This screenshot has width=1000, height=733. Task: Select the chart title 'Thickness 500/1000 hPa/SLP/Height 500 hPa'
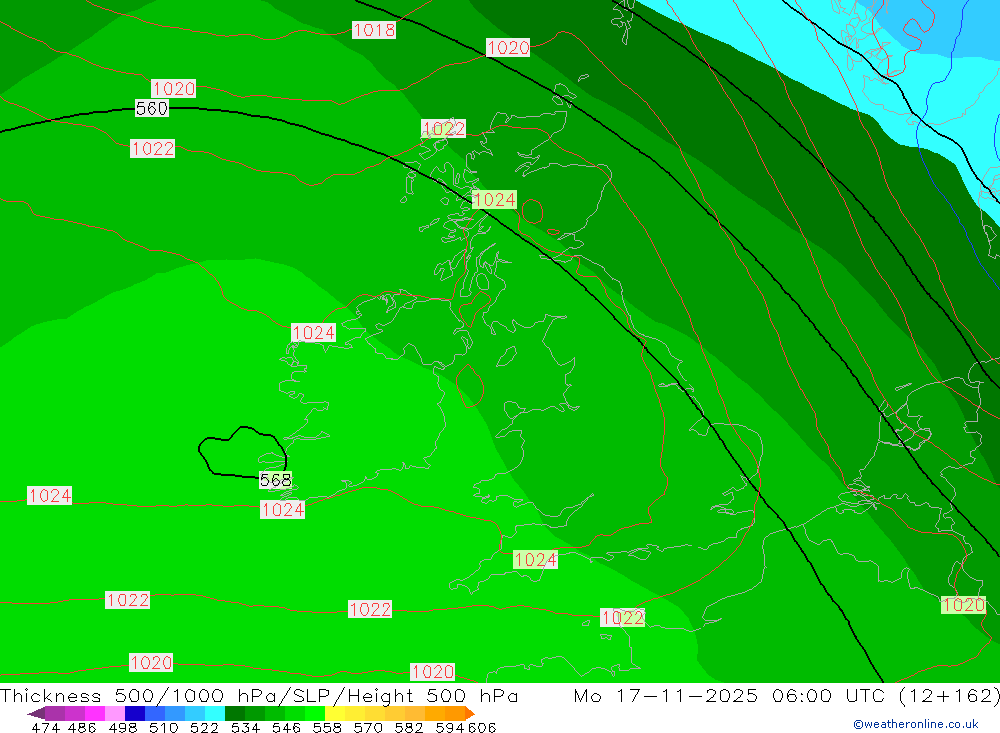[x=259, y=695]
